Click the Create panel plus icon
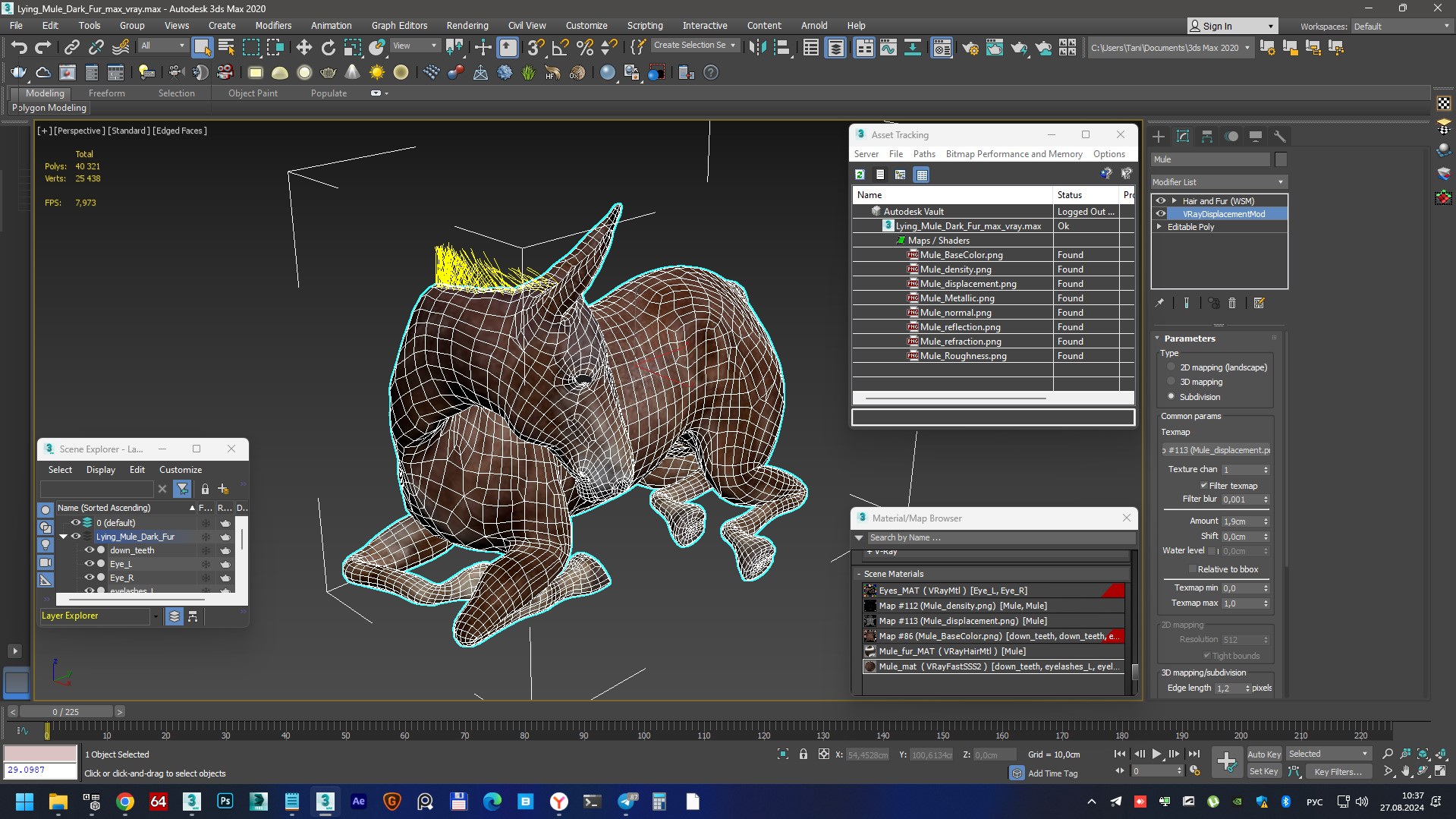This screenshot has width=1456, height=819. tap(1159, 137)
